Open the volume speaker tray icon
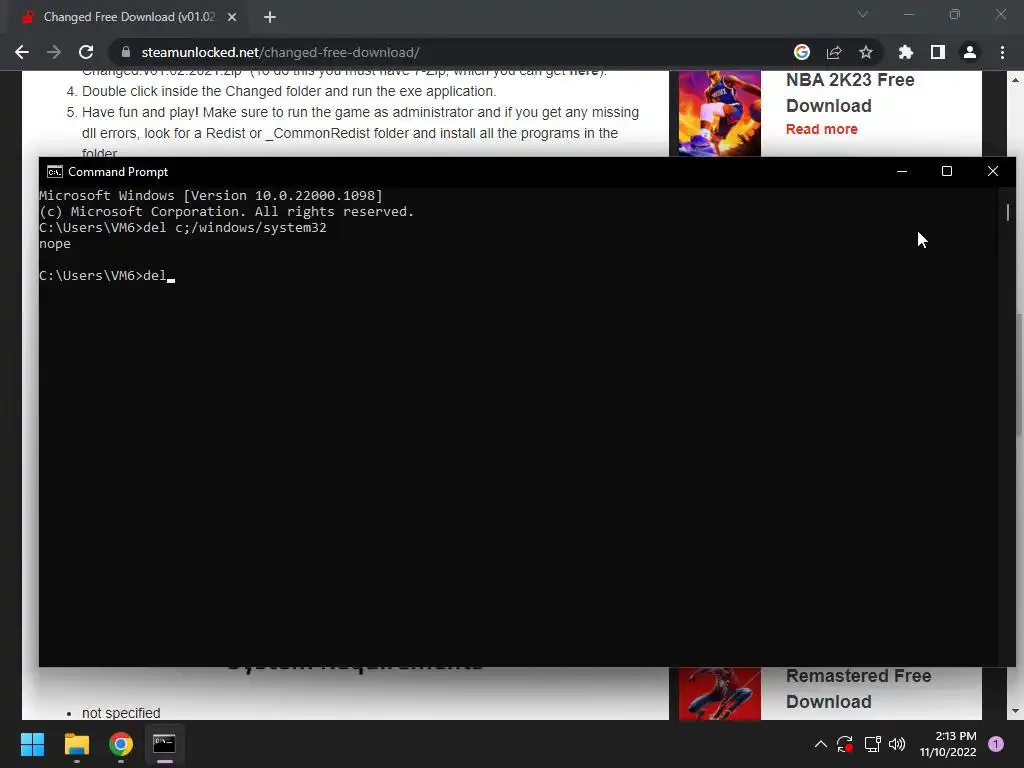The height and width of the screenshot is (768, 1024). coord(897,744)
